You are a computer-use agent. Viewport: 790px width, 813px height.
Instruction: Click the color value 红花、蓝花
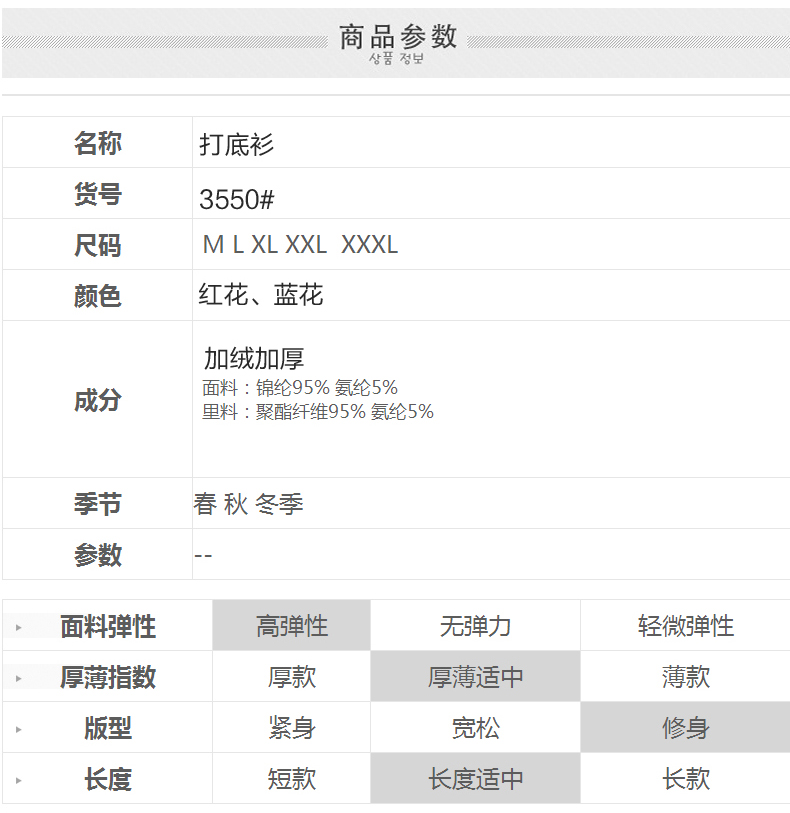point(260,295)
